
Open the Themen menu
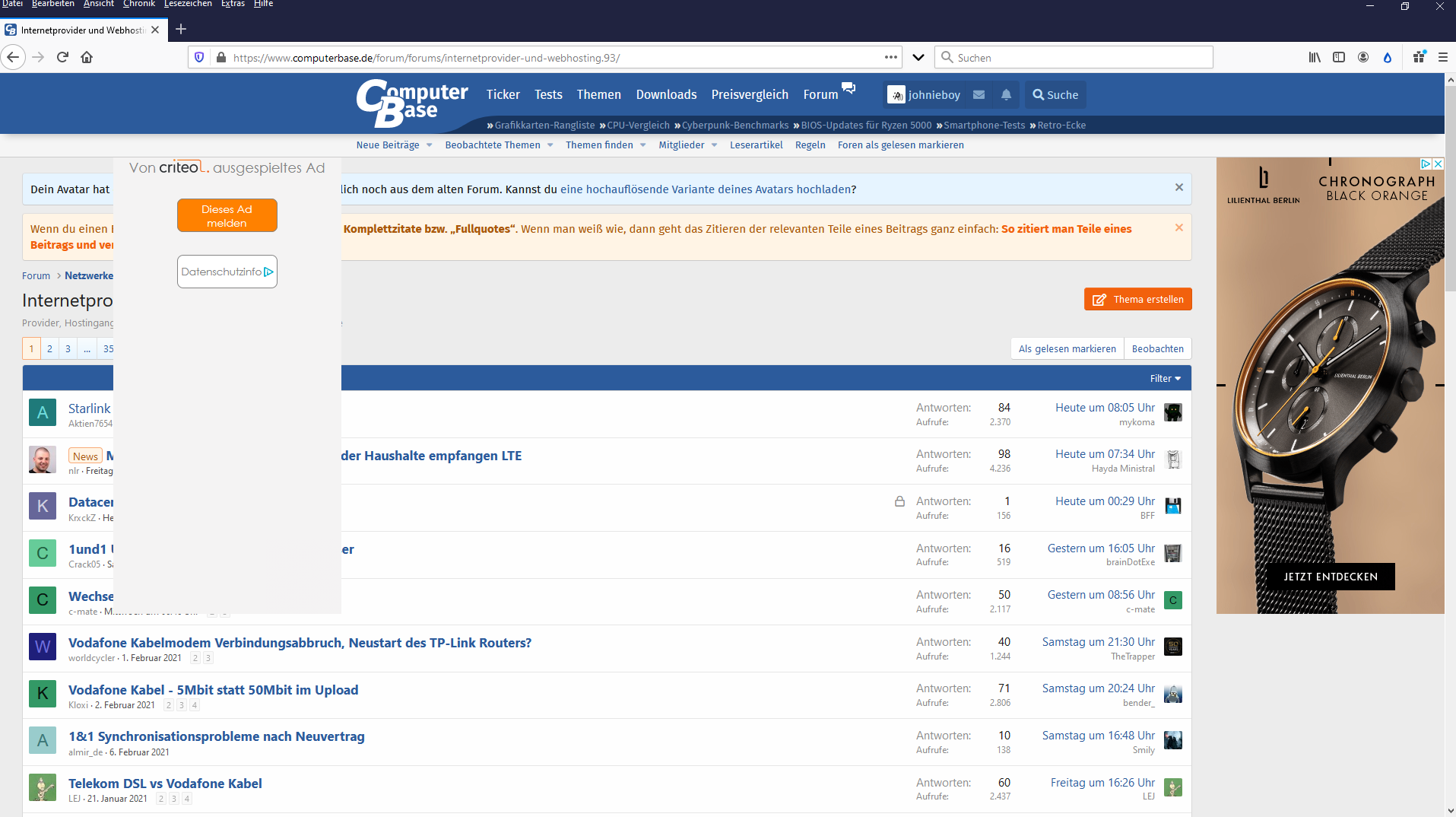click(x=598, y=94)
